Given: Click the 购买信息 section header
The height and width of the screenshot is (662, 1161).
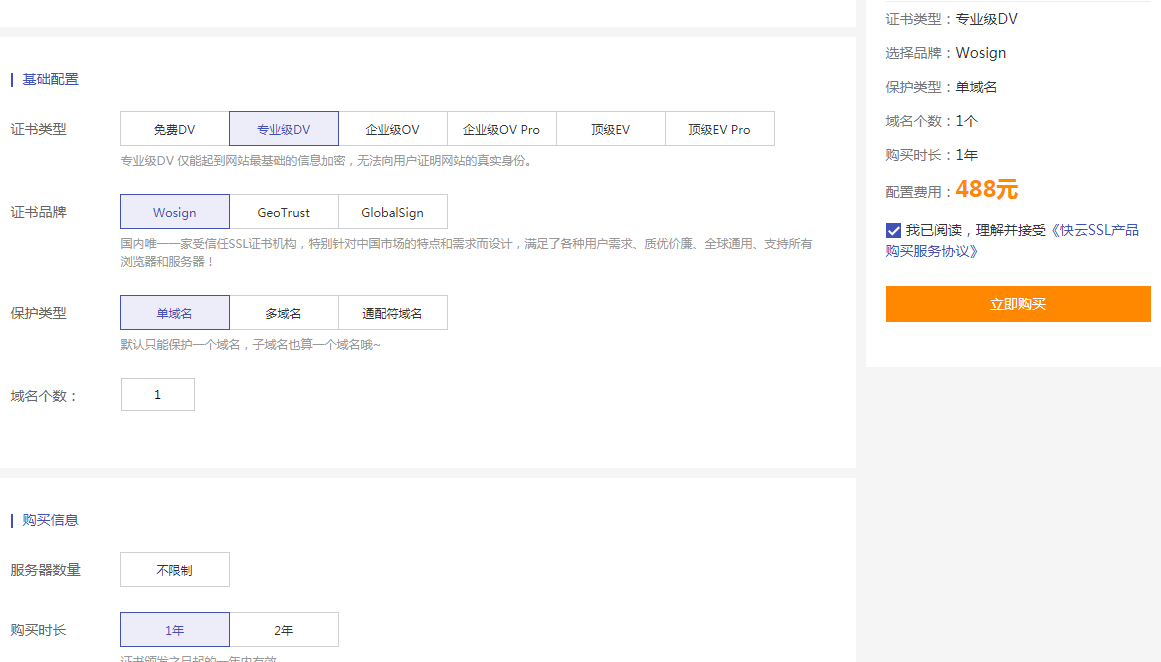Looking at the screenshot, I should tap(48, 519).
